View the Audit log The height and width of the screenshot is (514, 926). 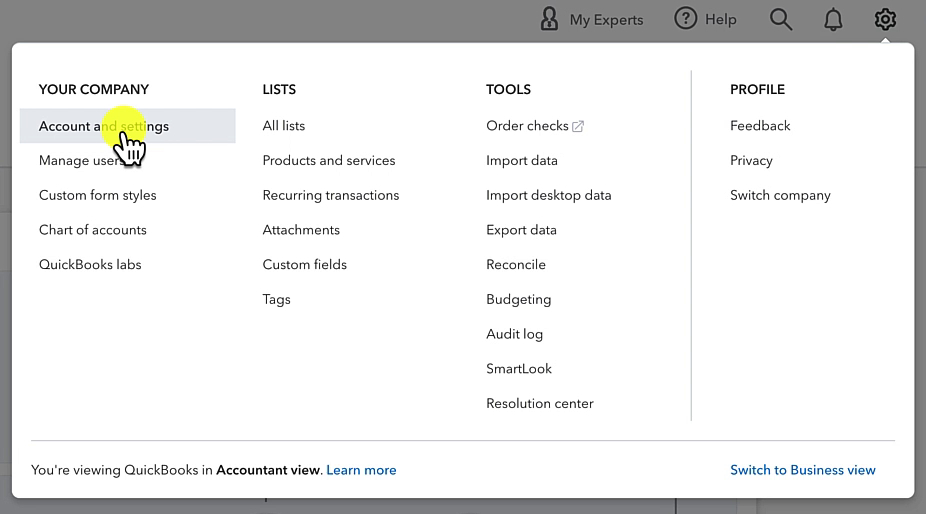pos(514,334)
